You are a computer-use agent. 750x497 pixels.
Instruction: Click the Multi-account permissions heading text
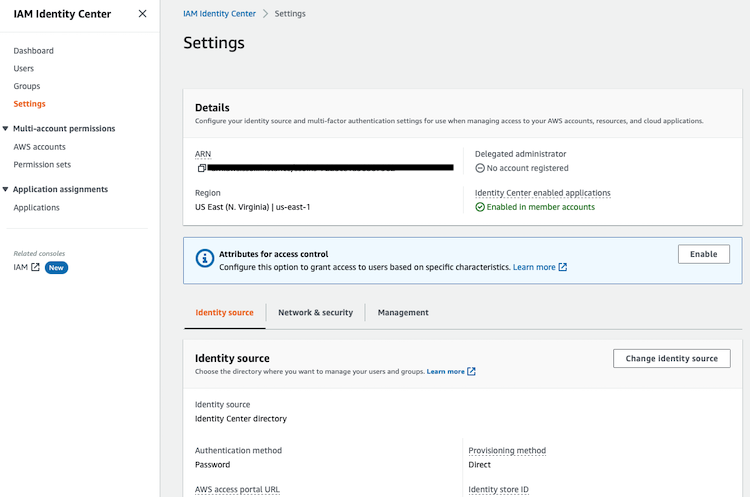(x=64, y=128)
